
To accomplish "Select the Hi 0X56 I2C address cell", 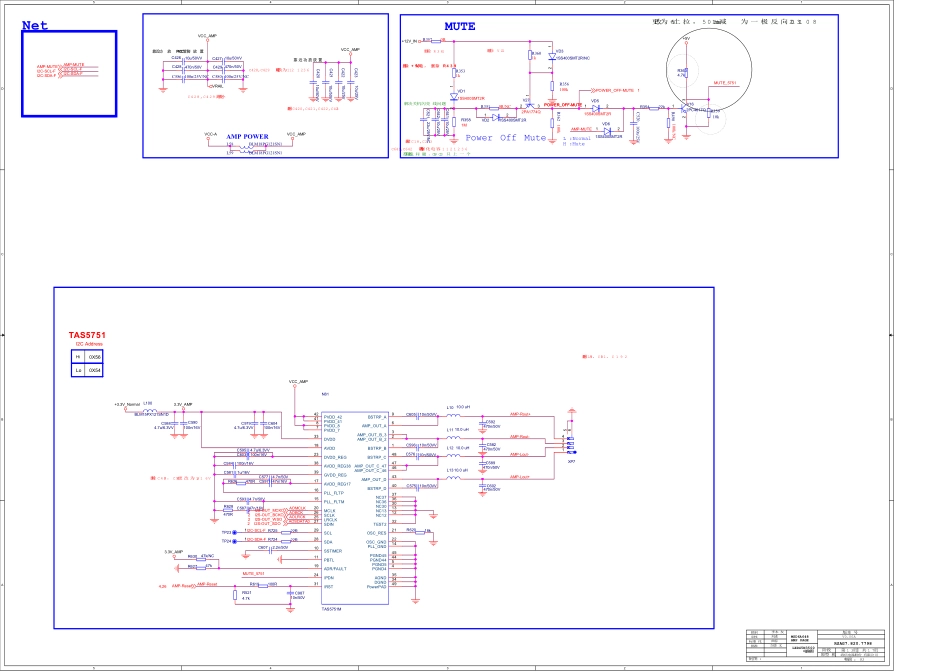I will pos(87,356).
